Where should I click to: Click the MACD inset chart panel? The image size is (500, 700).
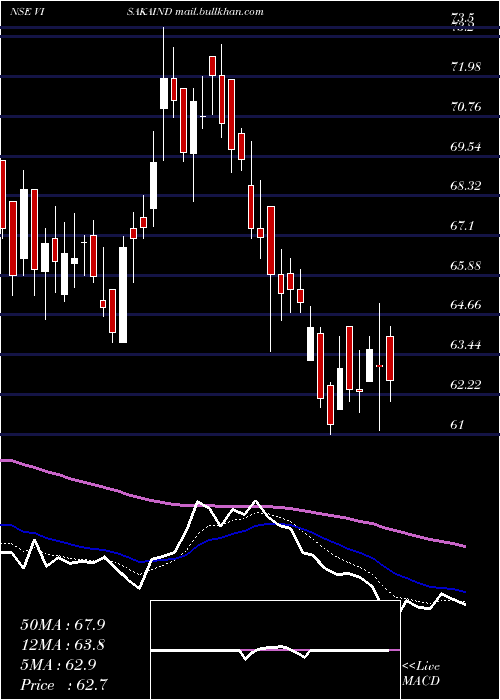[275, 650]
